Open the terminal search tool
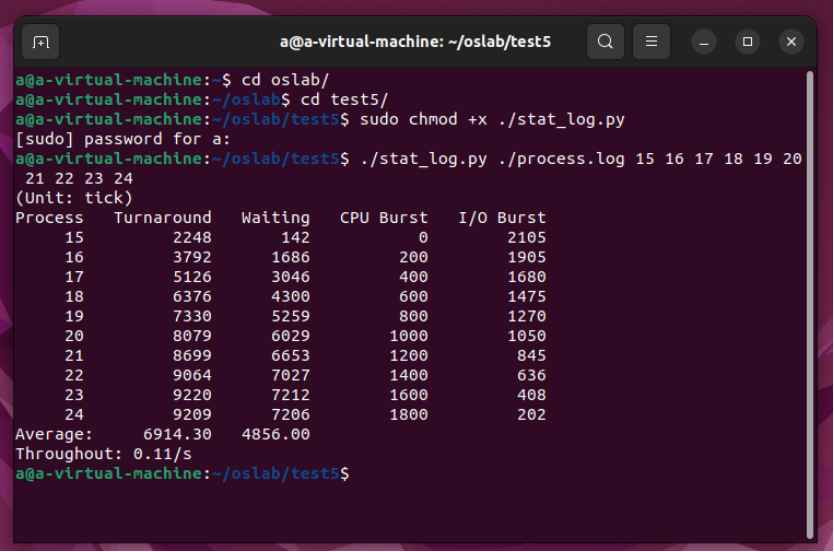 (605, 41)
